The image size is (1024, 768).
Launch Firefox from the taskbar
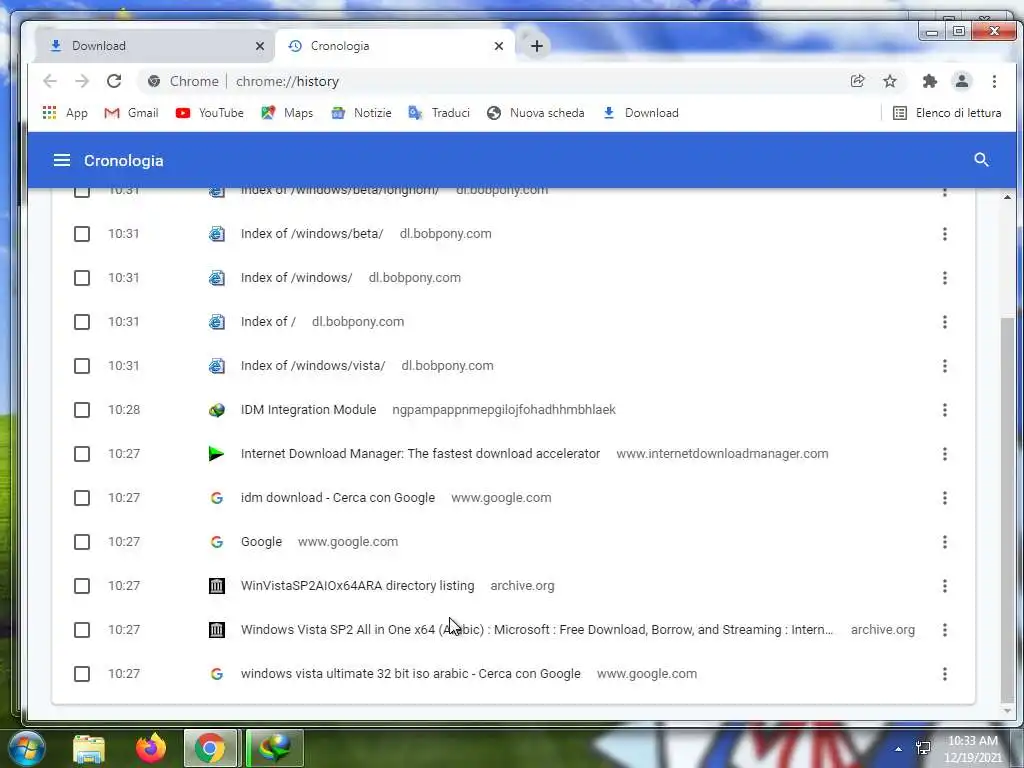coord(151,748)
